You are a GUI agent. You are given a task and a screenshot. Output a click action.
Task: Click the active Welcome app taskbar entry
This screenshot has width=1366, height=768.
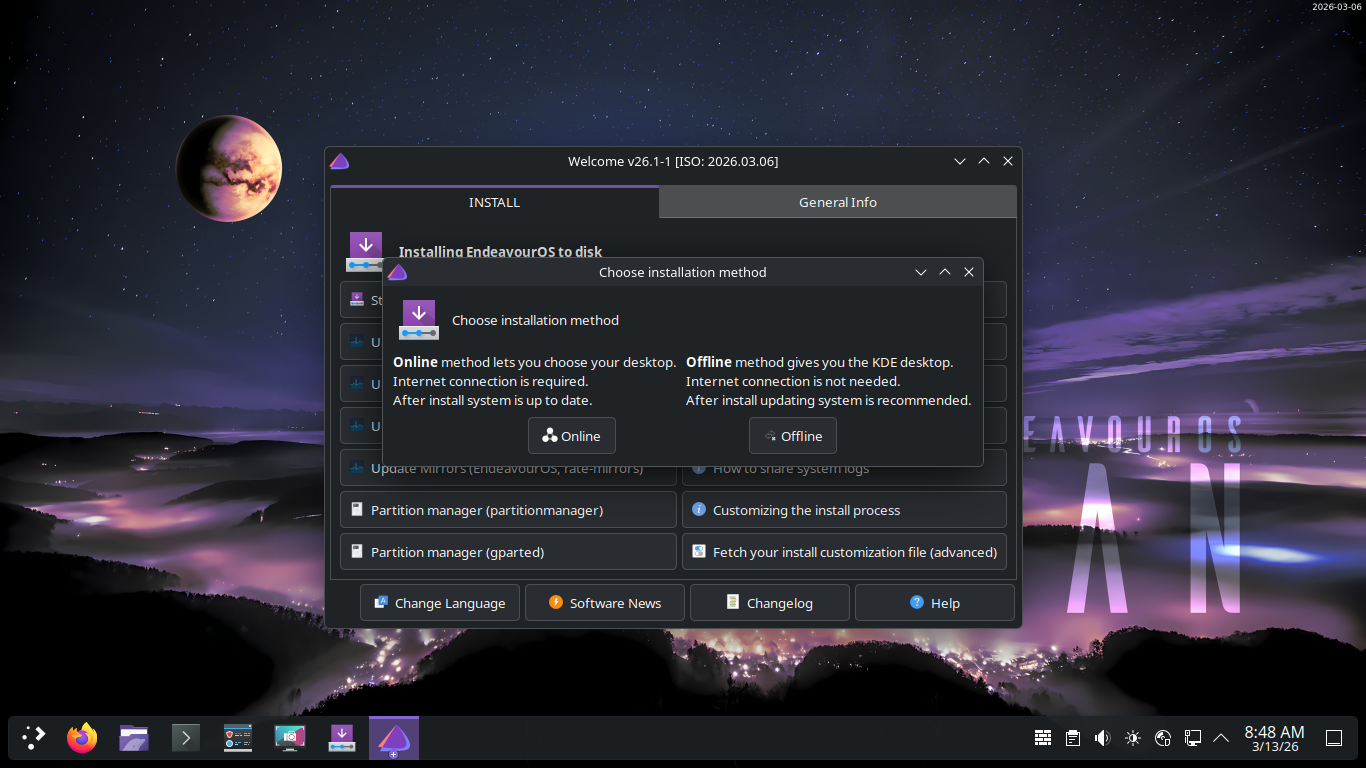(x=394, y=738)
